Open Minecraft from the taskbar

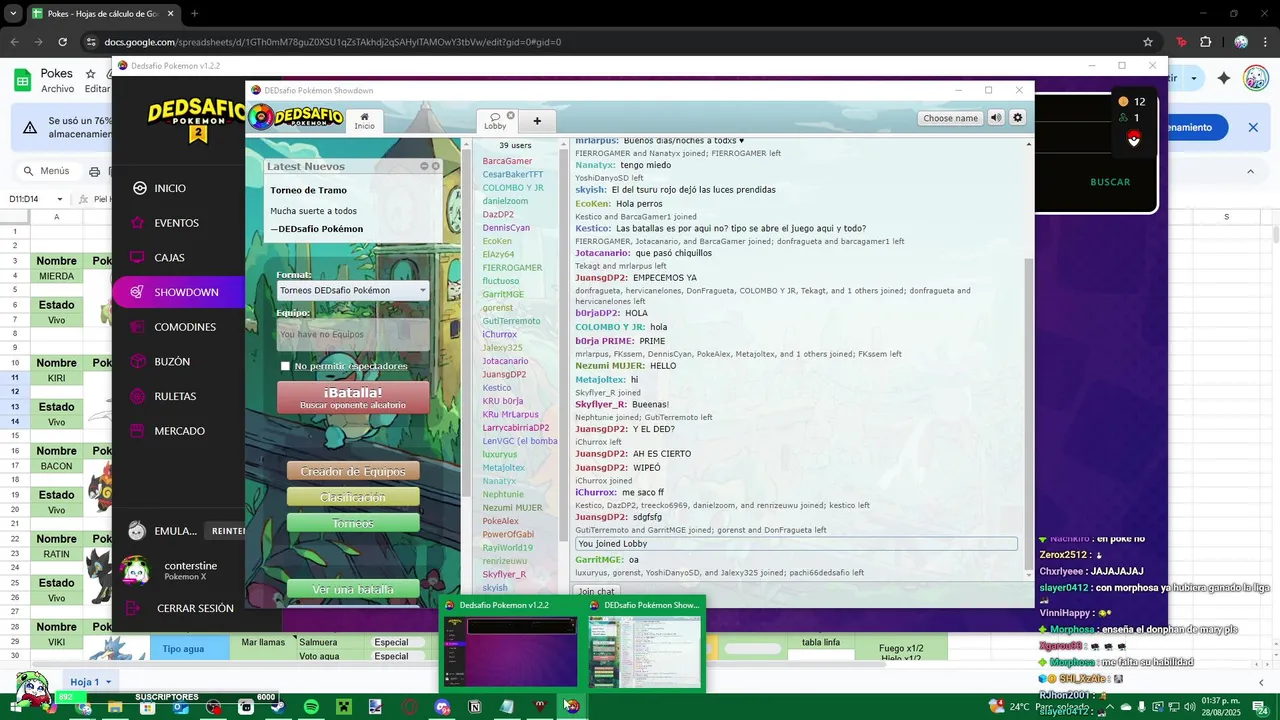(343, 707)
